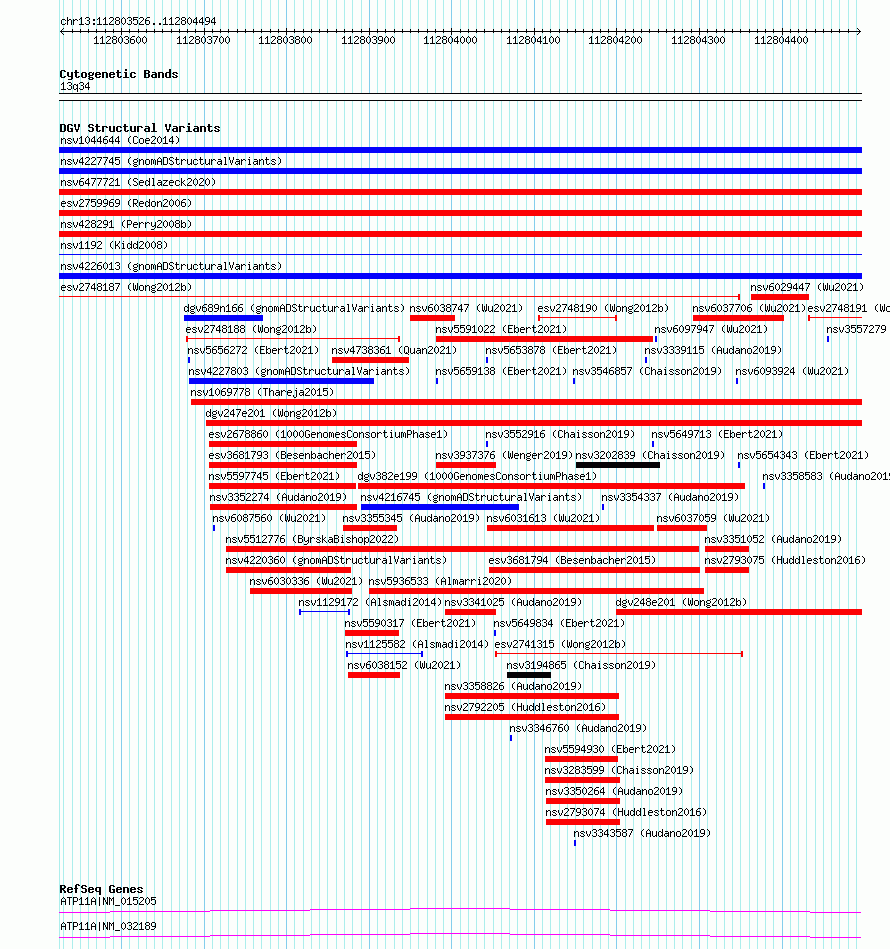Select nsv6097947 (Wu2021) variant
This screenshot has width=890, height=949.
point(711,329)
